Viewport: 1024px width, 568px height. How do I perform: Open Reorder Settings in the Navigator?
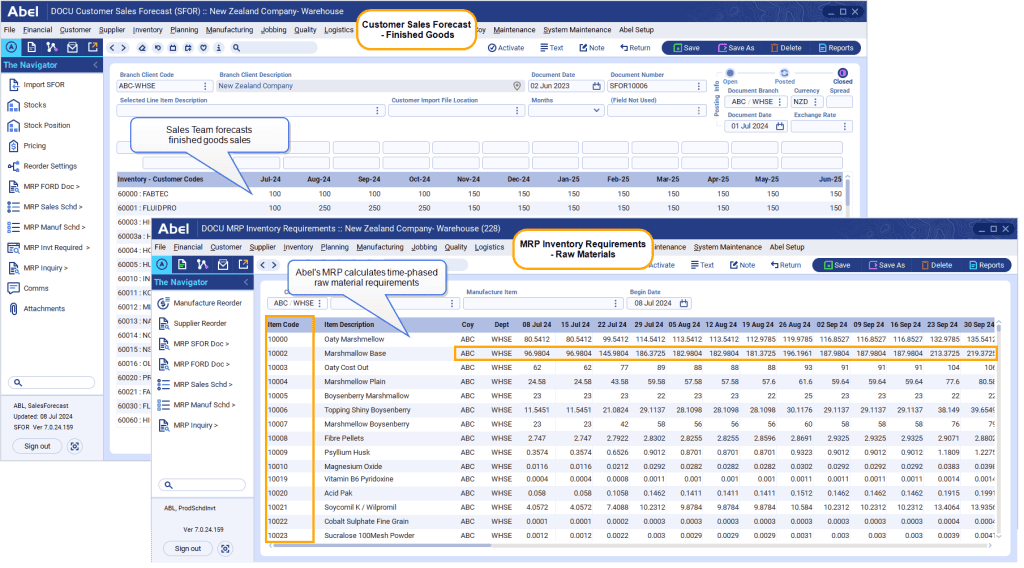click(x=50, y=166)
